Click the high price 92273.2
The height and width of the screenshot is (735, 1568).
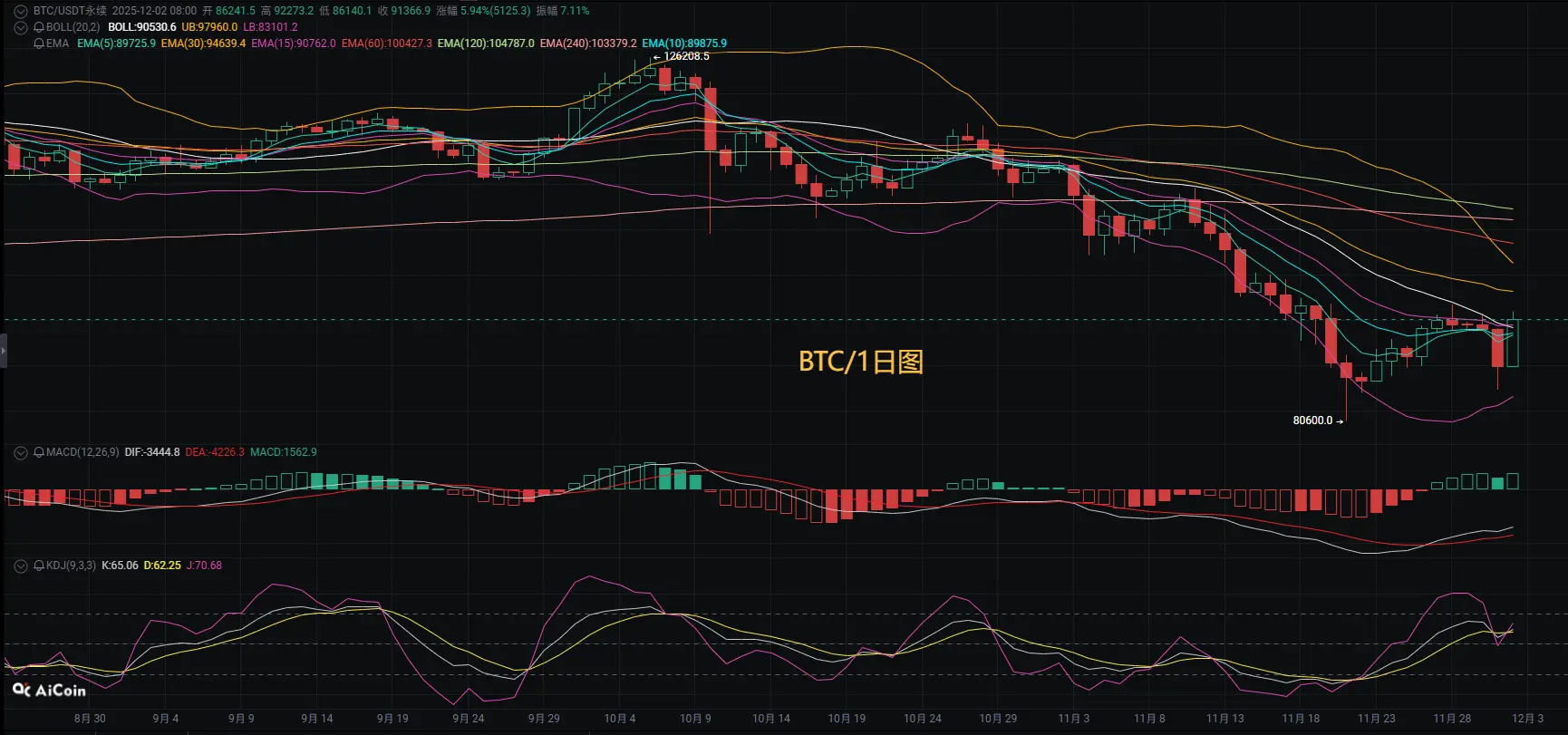(x=294, y=11)
